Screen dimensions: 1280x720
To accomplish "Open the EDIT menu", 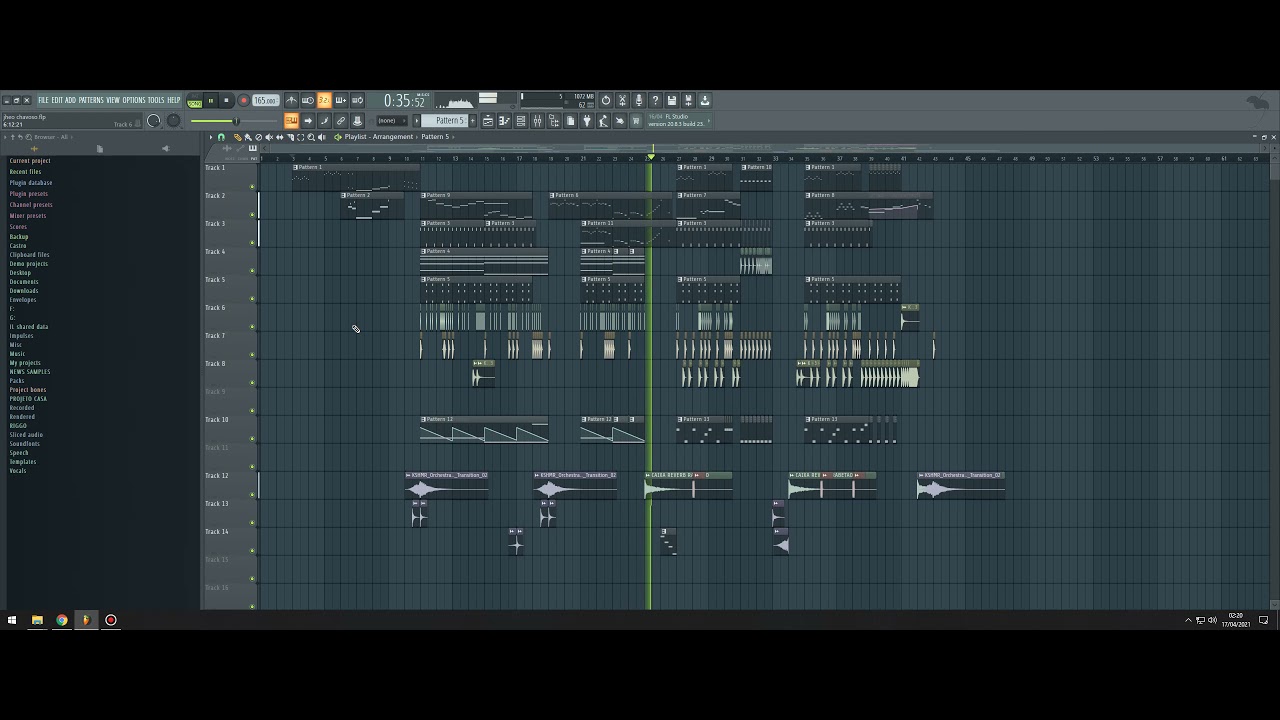I will pos(57,100).
